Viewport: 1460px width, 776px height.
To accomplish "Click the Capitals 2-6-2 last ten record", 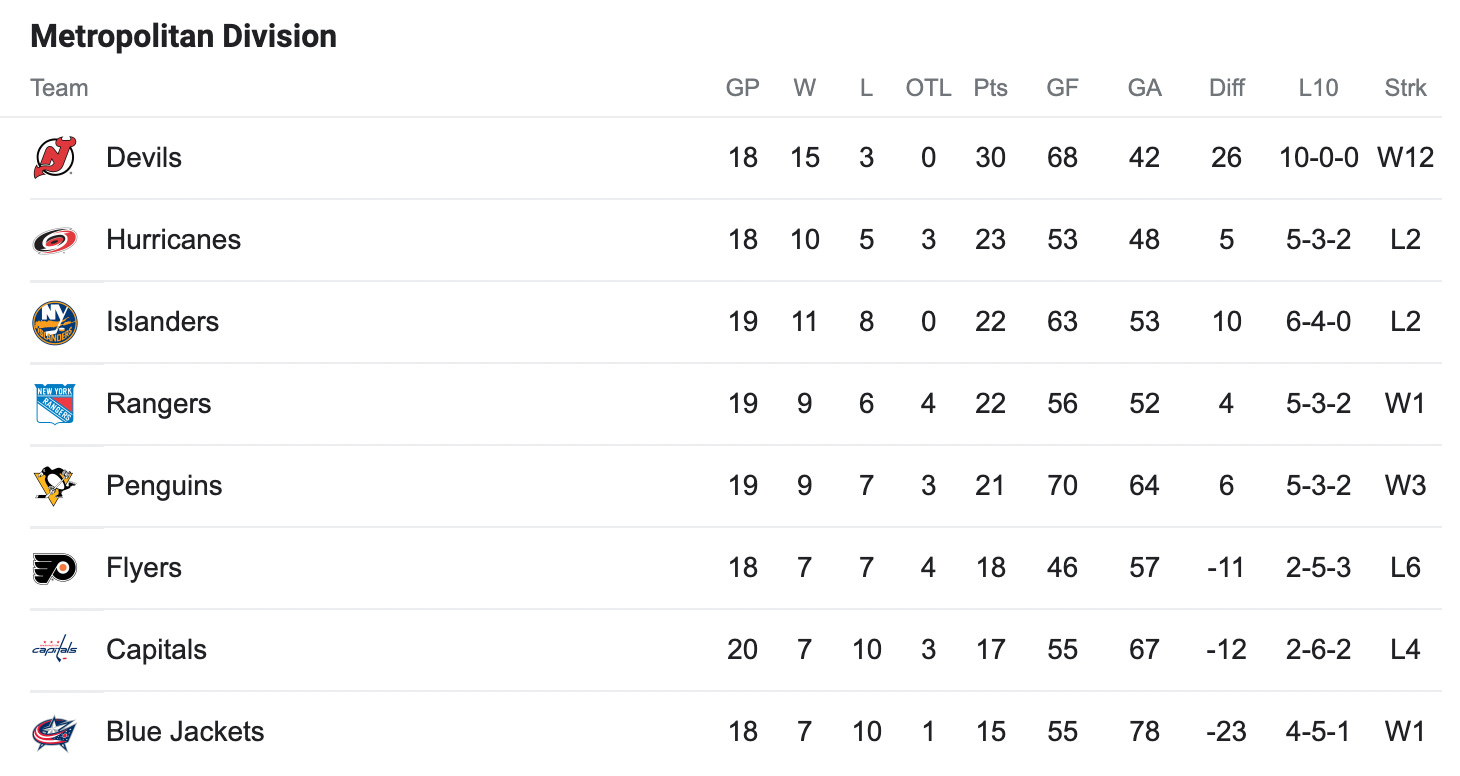I will (x=1318, y=650).
